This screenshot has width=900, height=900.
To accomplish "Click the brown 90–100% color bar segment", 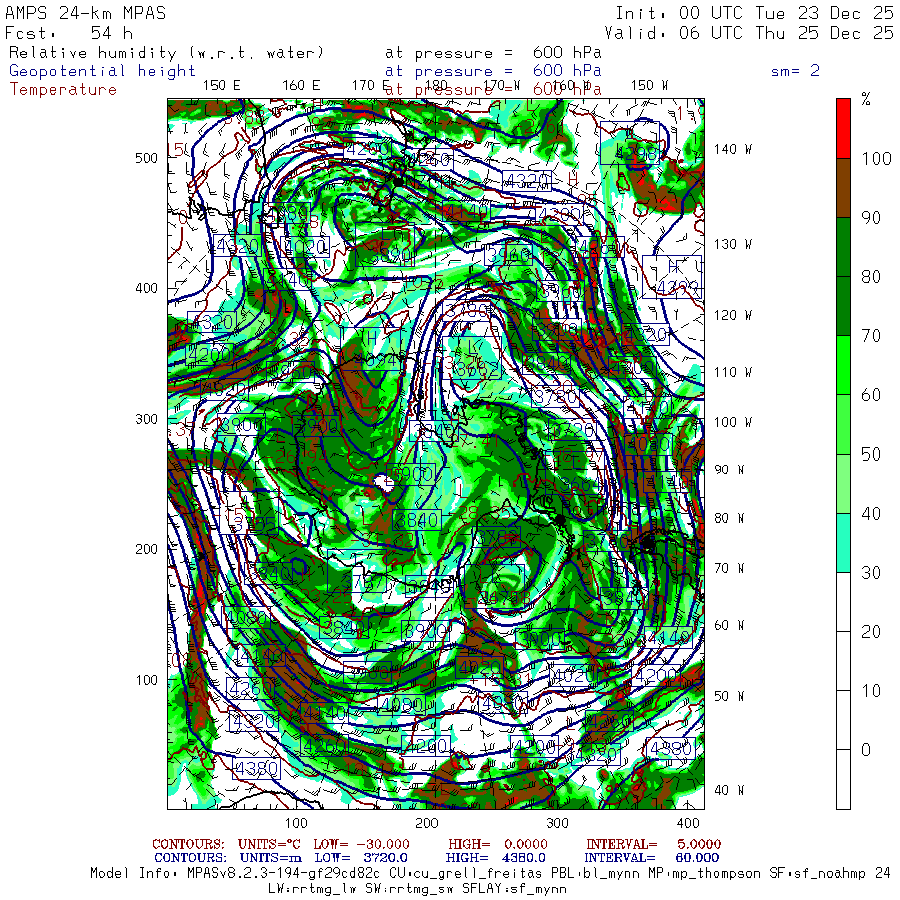I will pyautogui.click(x=843, y=188).
